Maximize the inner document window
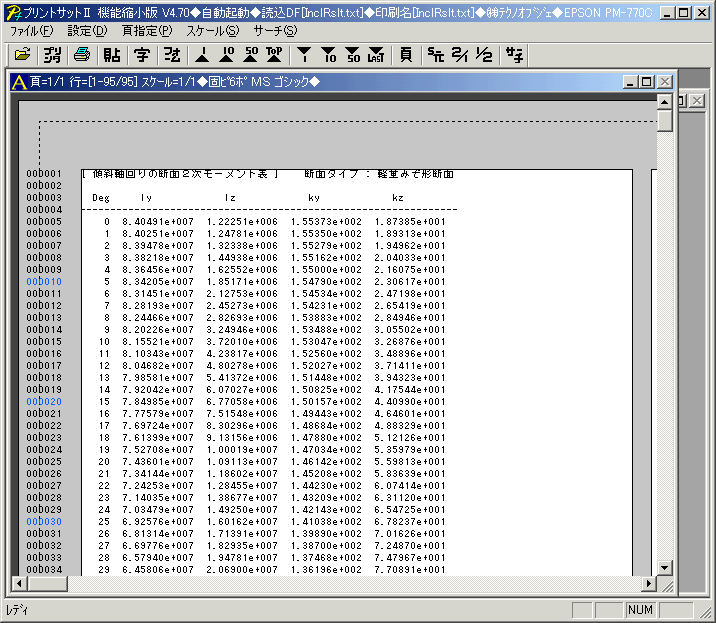 point(646,82)
